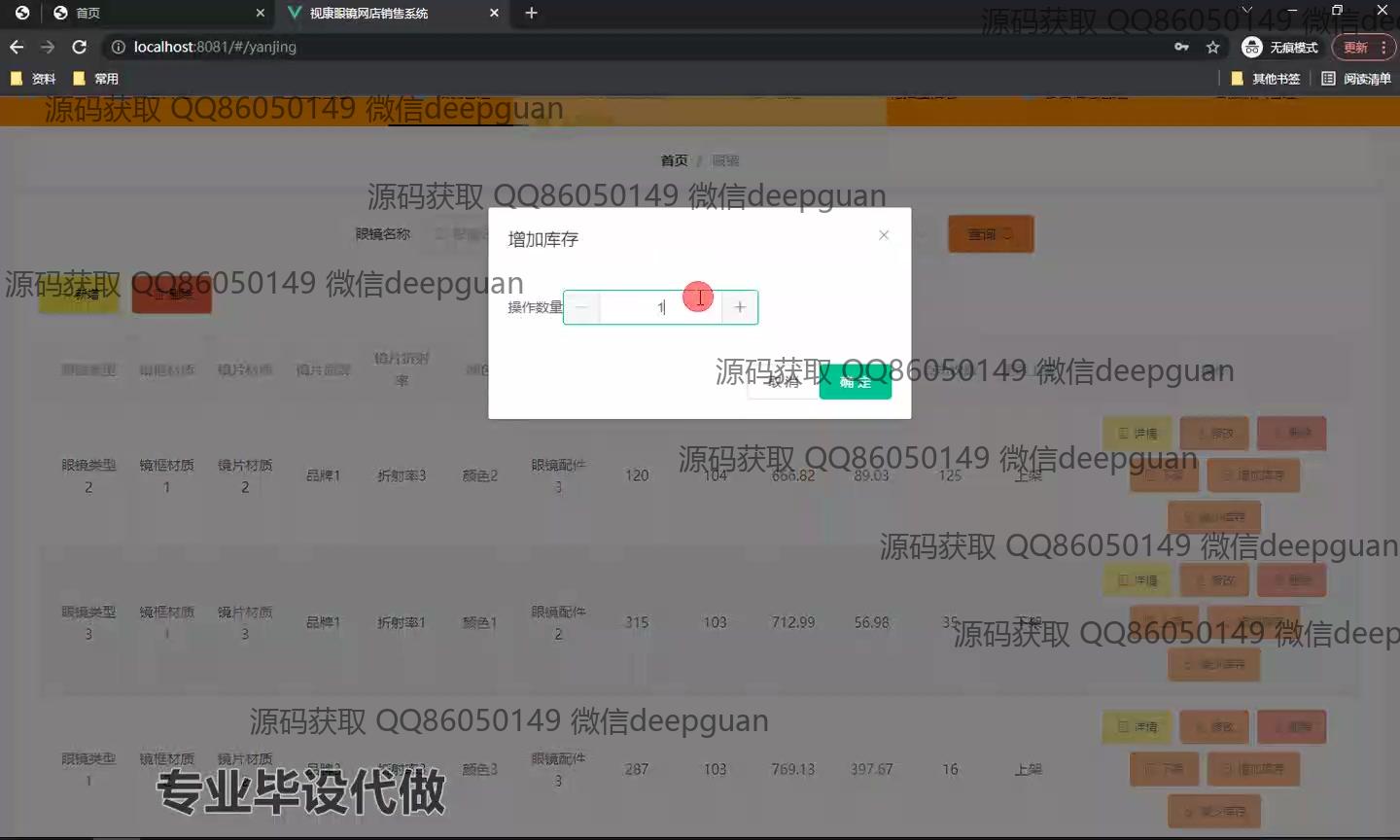Open saved passwords key icon
Image resolution: width=1400 pixels, height=840 pixels.
point(1181,47)
